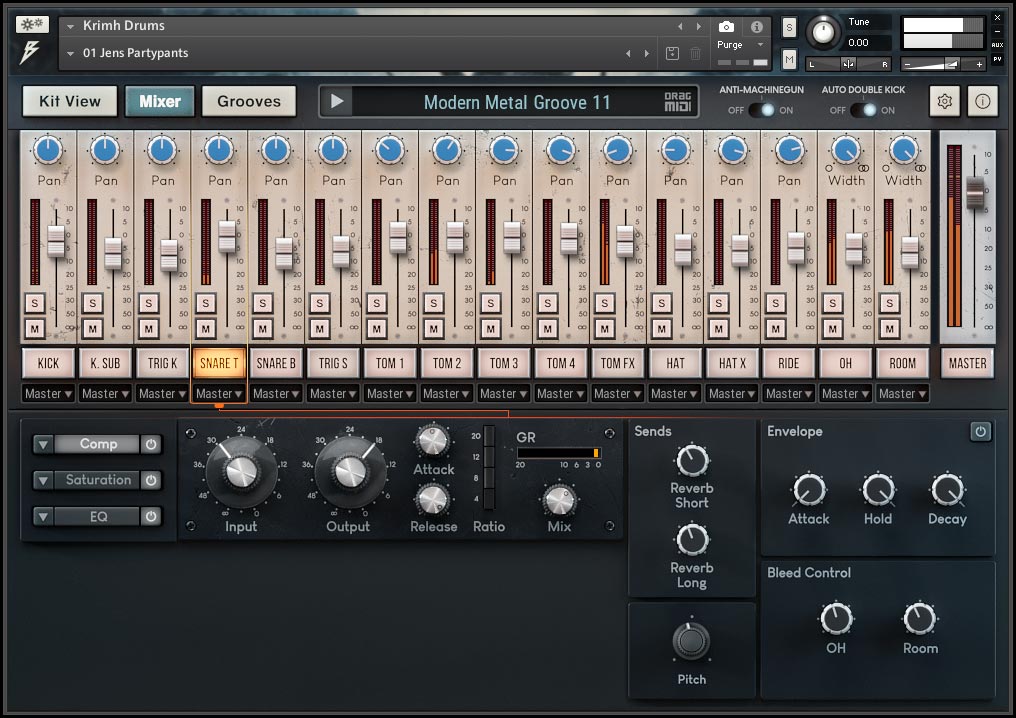Image resolution: width=1016 pixels, height=718 pixels.
Task: Click the Kontakt stereo pan L-R slider
Action: [848, 64]
